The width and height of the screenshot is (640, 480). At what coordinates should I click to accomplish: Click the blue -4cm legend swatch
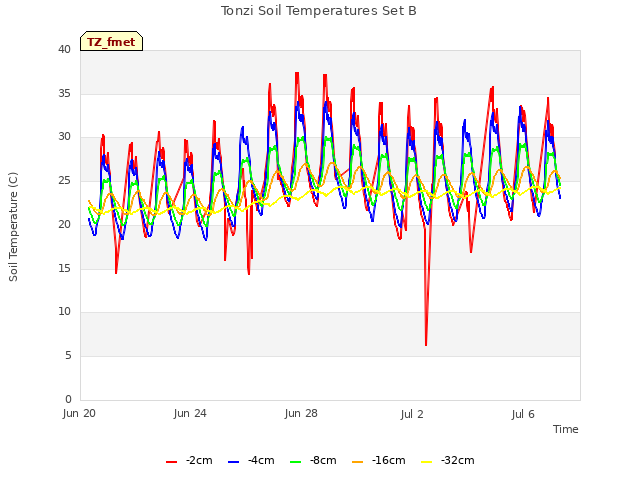click(x=233, y=462)
